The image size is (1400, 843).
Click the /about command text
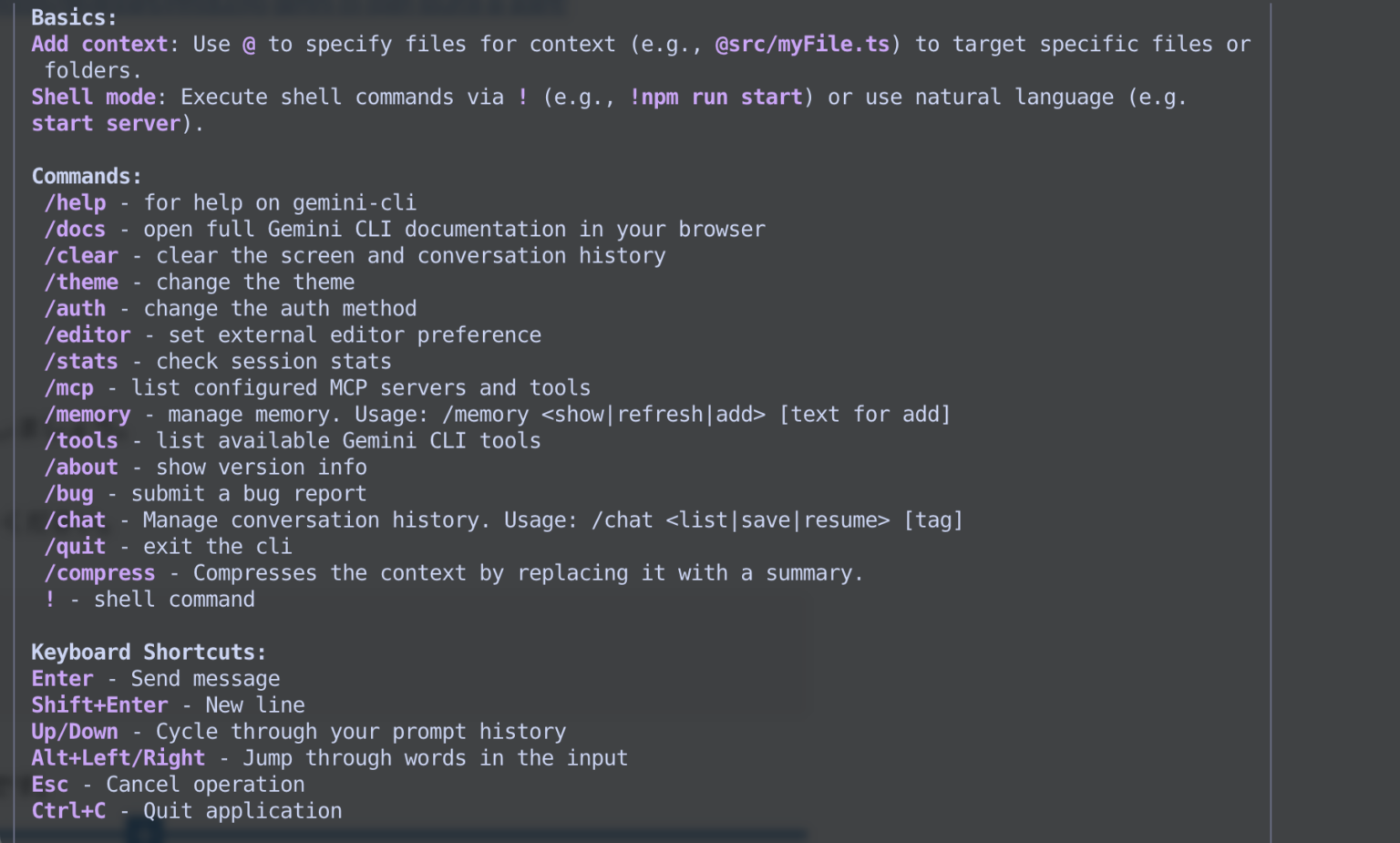tap(81, 467)
